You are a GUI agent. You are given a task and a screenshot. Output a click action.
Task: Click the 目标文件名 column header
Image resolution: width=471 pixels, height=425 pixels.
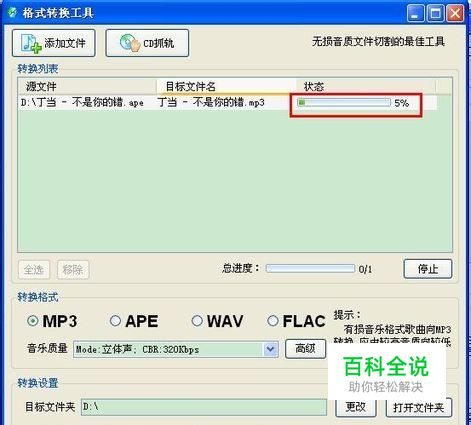226,87
